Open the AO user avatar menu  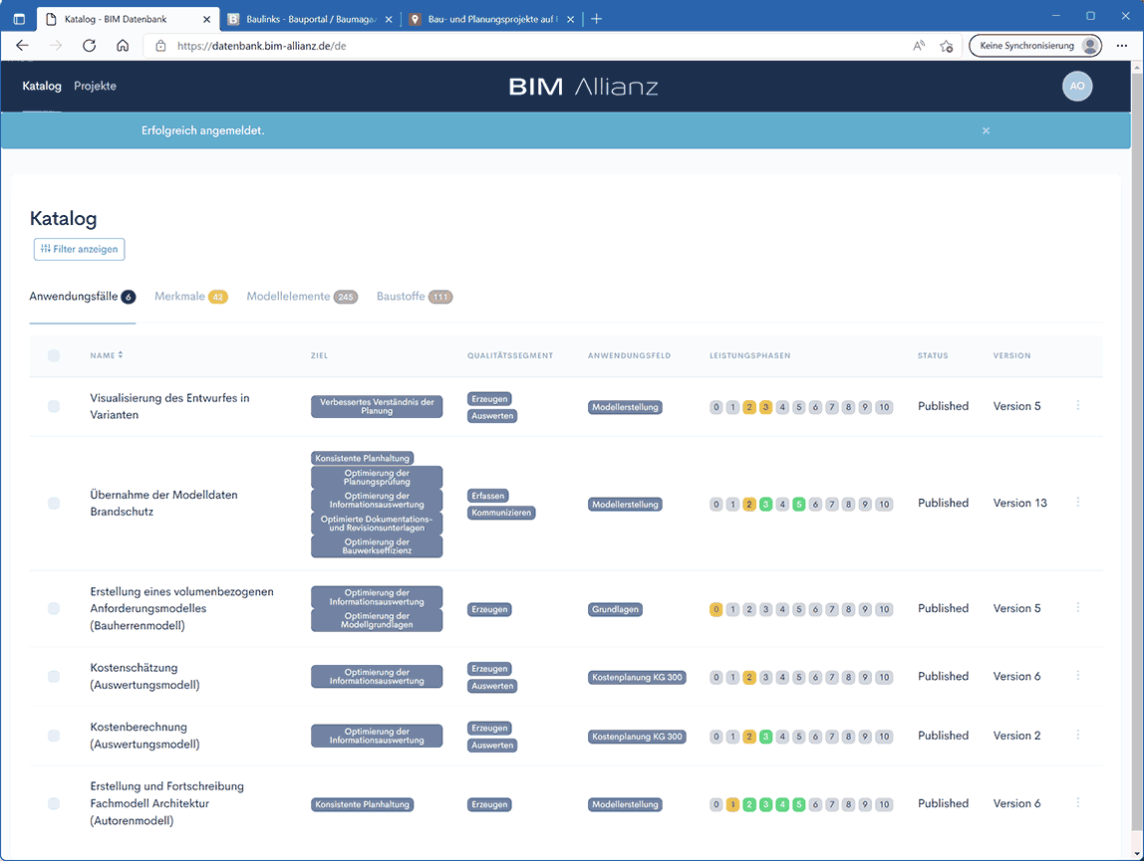point(1077,86)
